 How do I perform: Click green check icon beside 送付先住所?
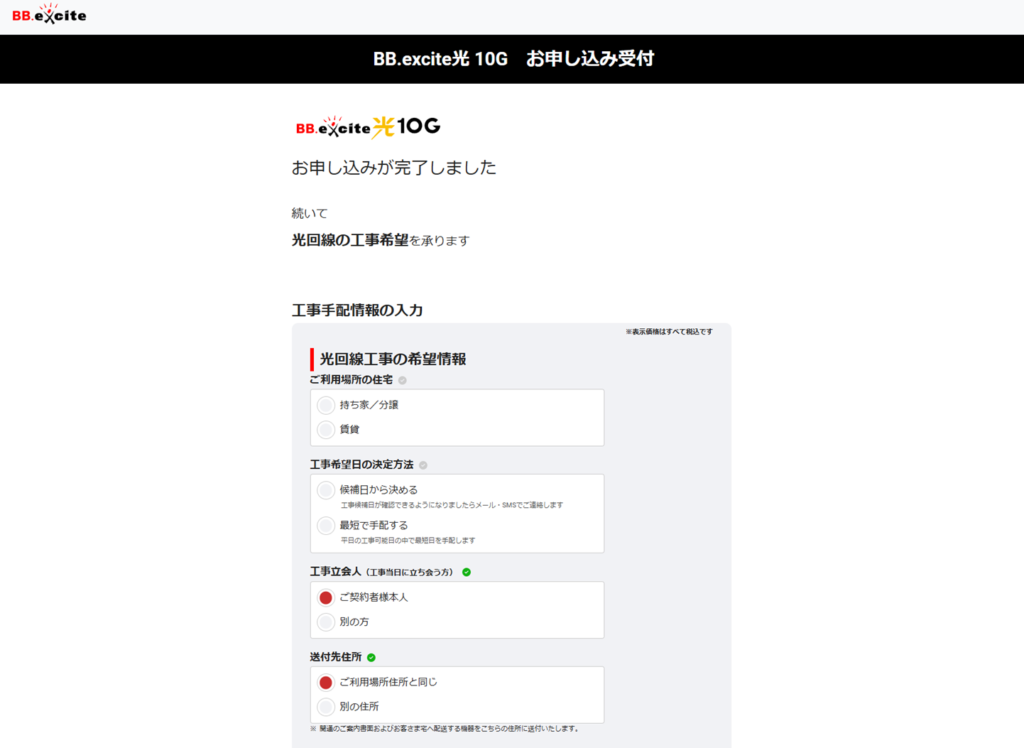click(x=371, y=657)
